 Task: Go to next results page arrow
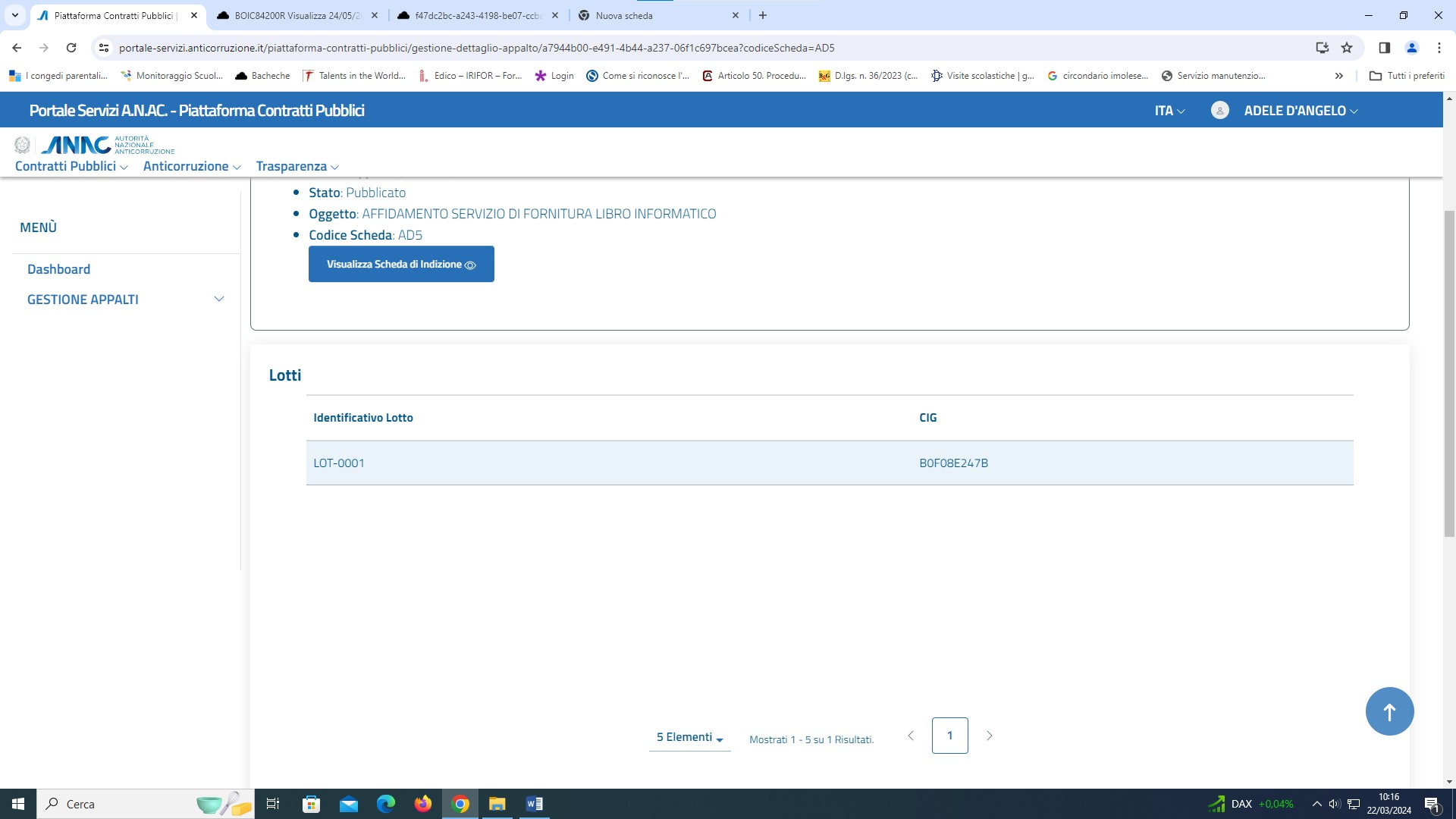(x=989, y=736)
